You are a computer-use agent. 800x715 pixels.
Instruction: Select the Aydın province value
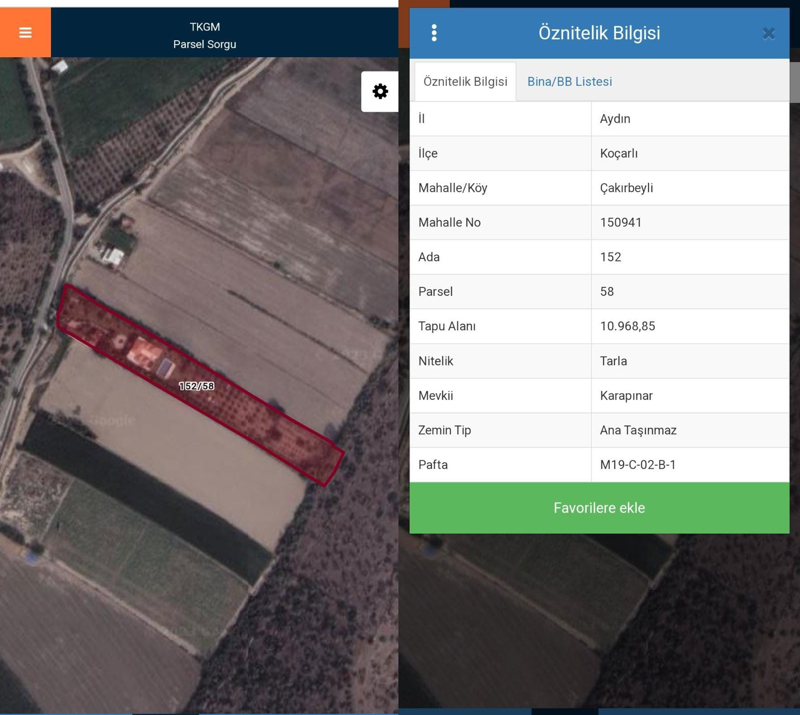pos(615,119)
